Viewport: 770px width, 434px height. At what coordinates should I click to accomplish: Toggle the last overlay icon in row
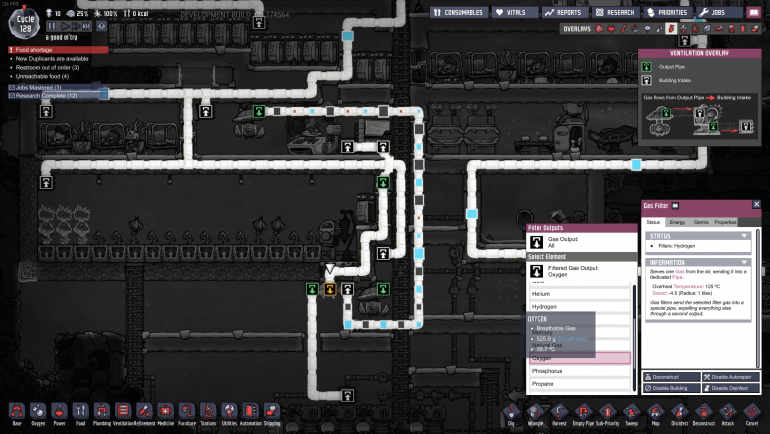click(x=756, y=28)
